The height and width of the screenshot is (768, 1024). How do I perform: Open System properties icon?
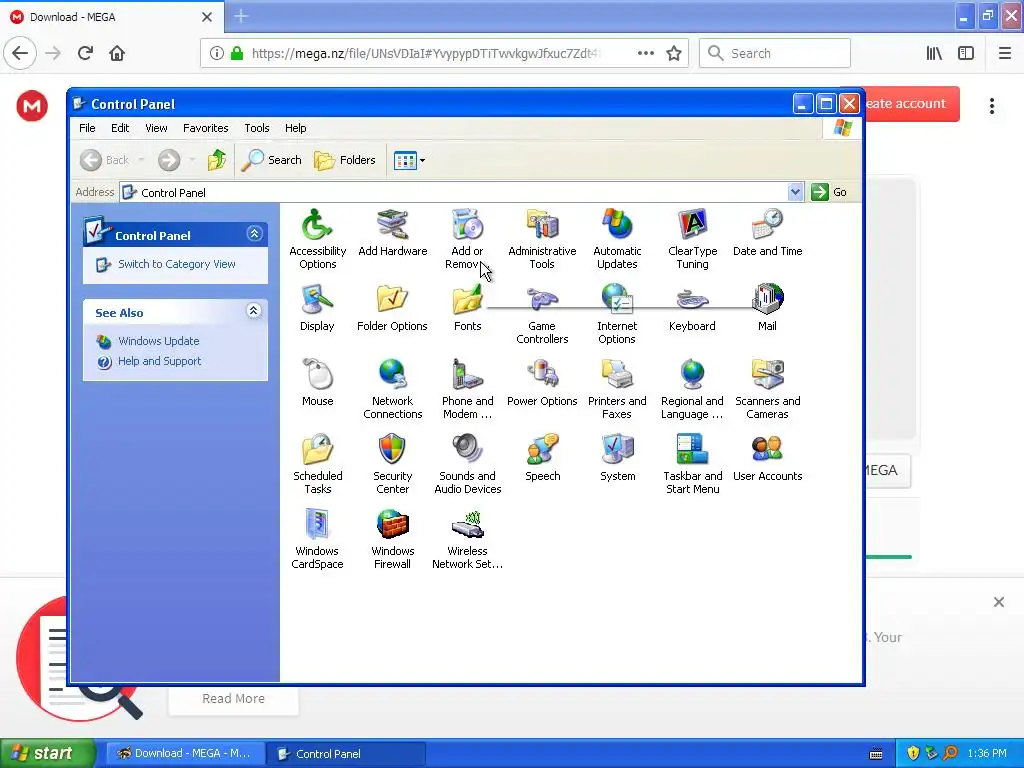[x=617, y=458]
